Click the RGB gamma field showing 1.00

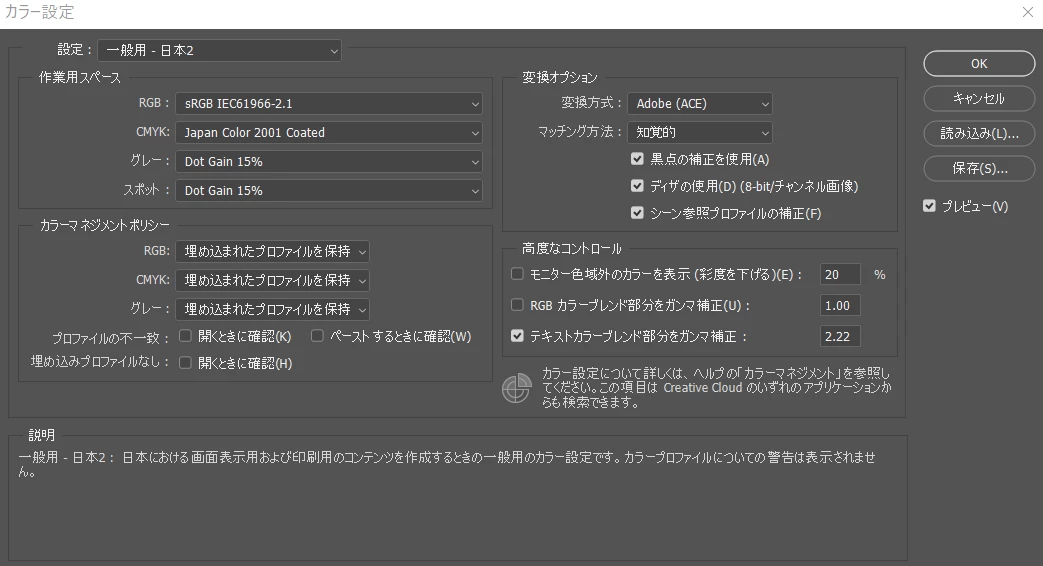[x=840, y=305]
